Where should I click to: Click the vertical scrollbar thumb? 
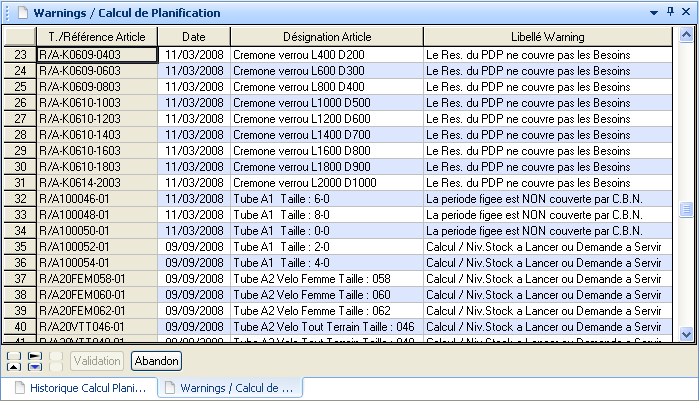686,210
